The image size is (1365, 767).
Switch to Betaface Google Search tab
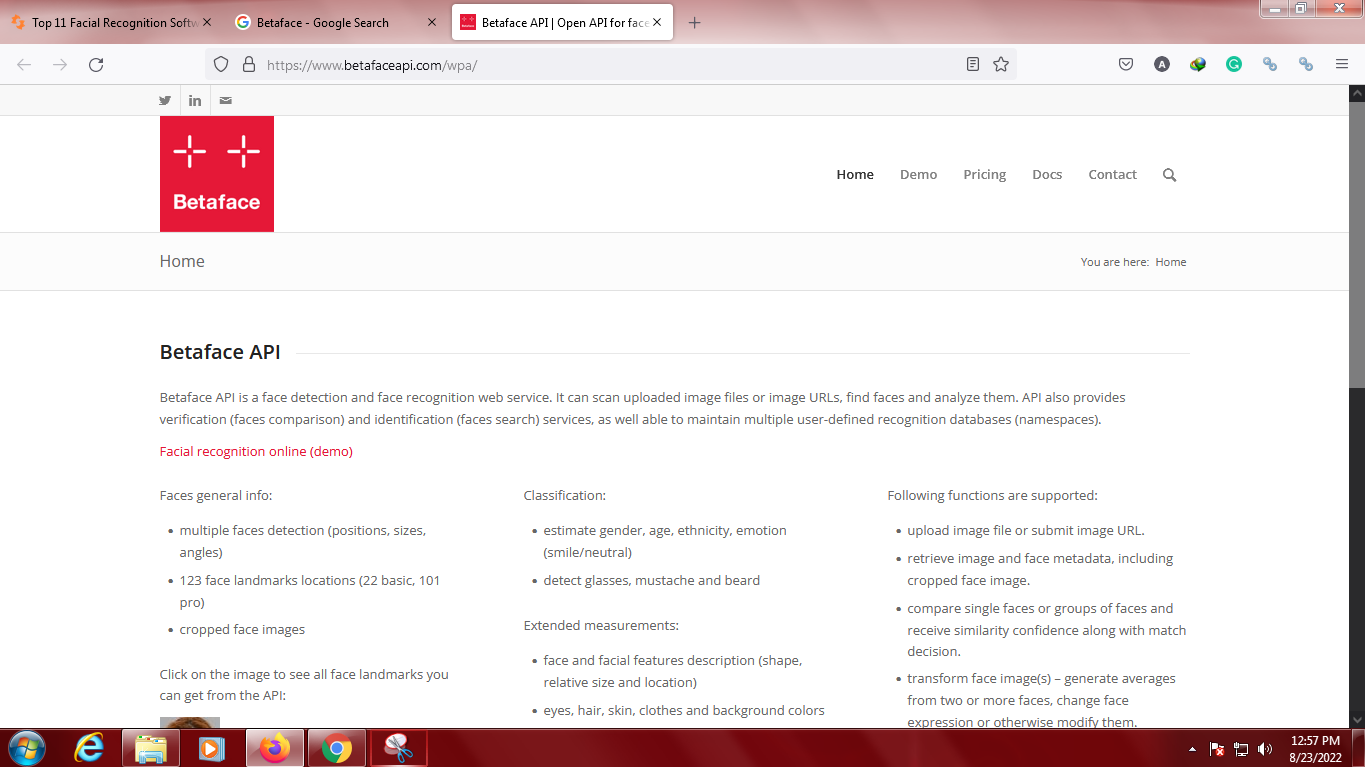(337, 22)
